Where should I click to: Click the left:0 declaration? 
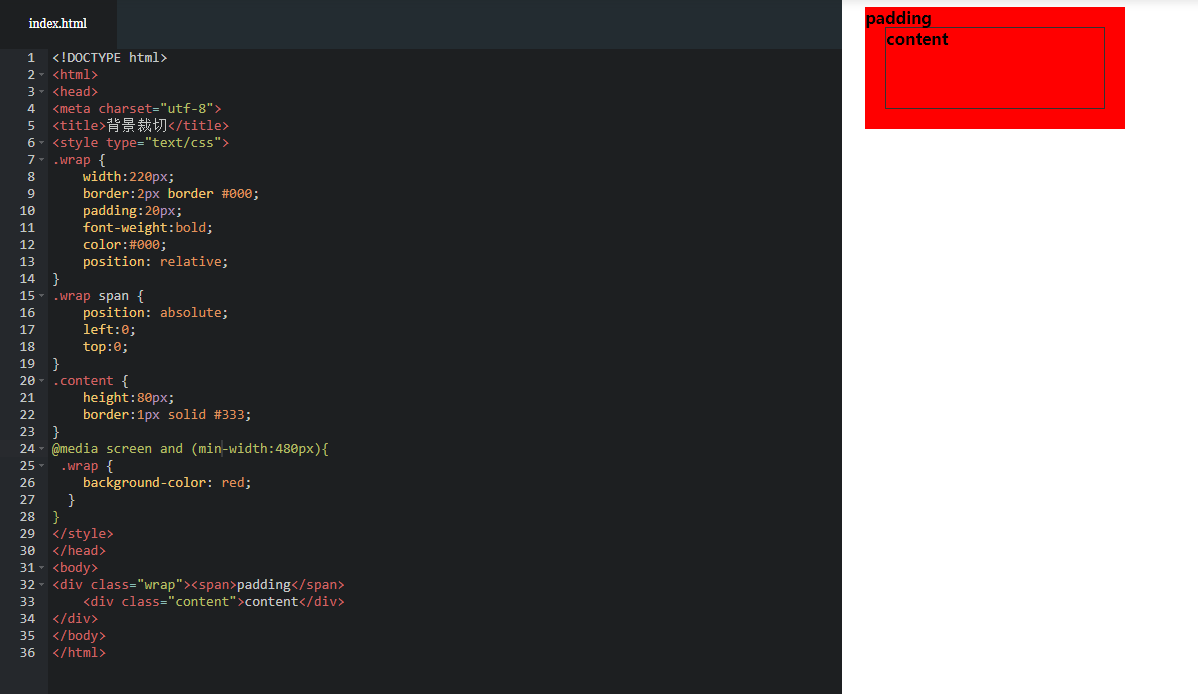pos(109,329)
